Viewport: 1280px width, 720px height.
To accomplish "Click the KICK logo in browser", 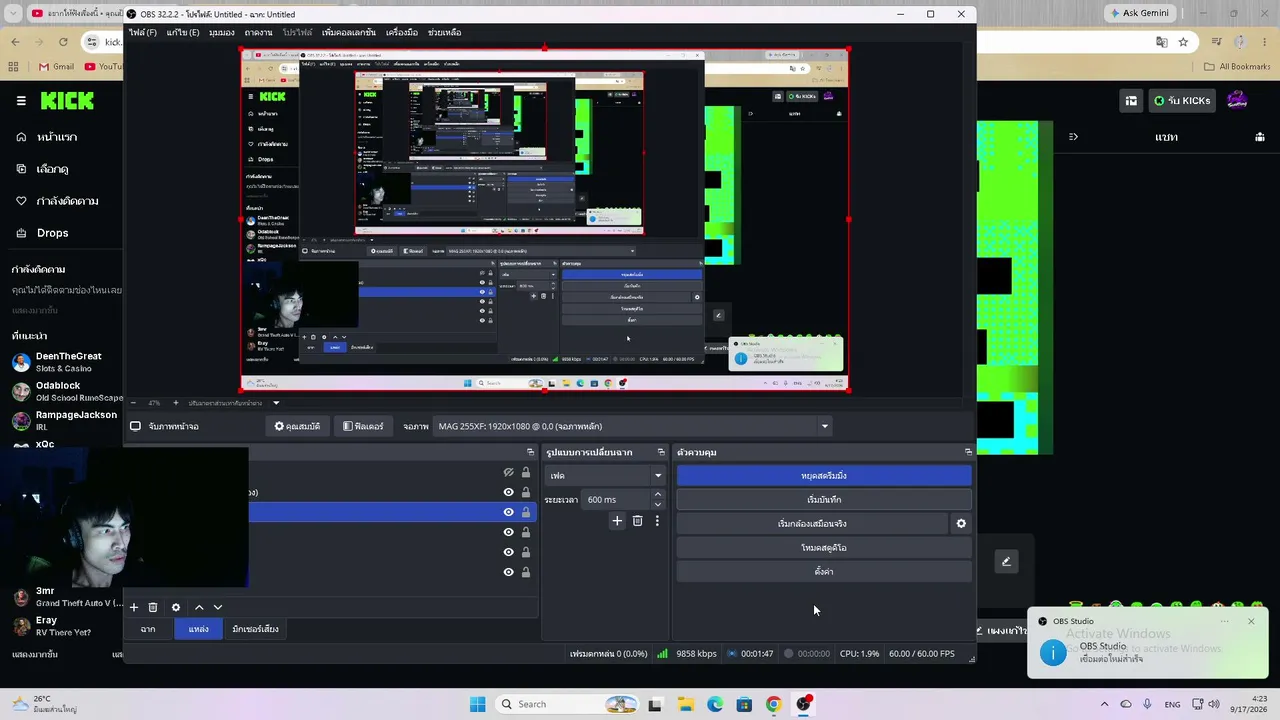I will [x=67, y=100].
